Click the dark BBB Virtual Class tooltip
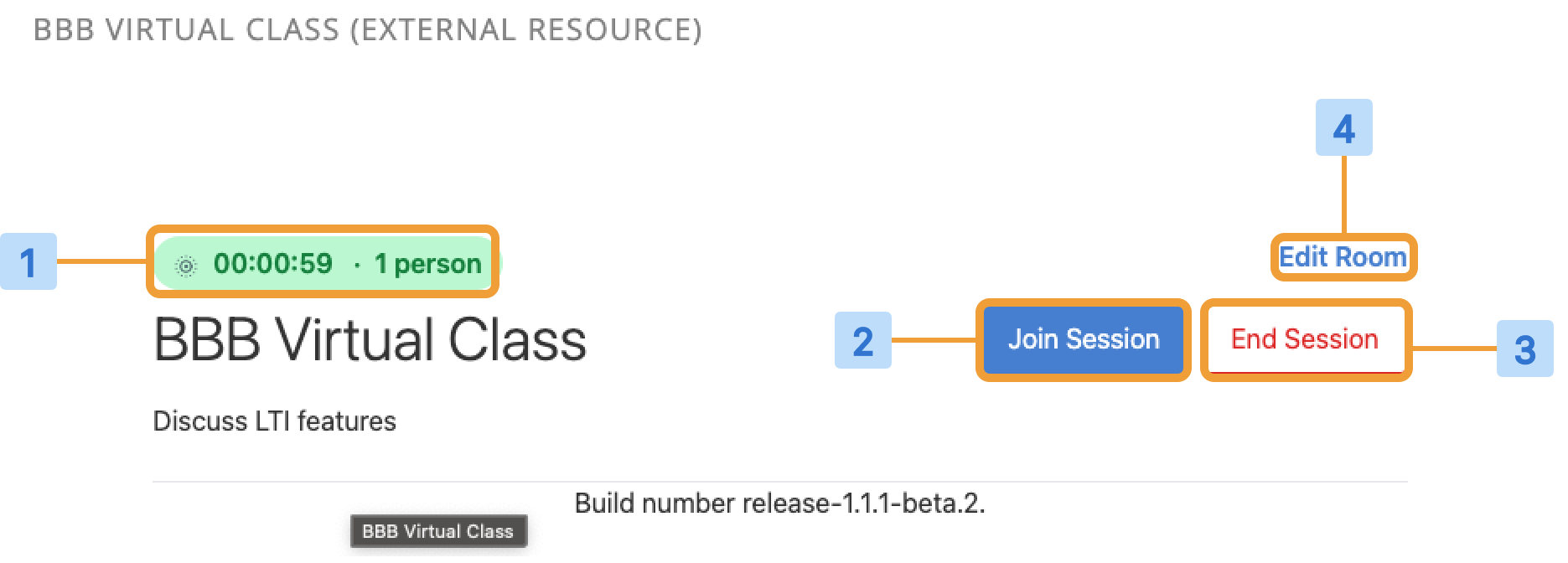Screen dimensions: 1568x563 click(438, 531)
